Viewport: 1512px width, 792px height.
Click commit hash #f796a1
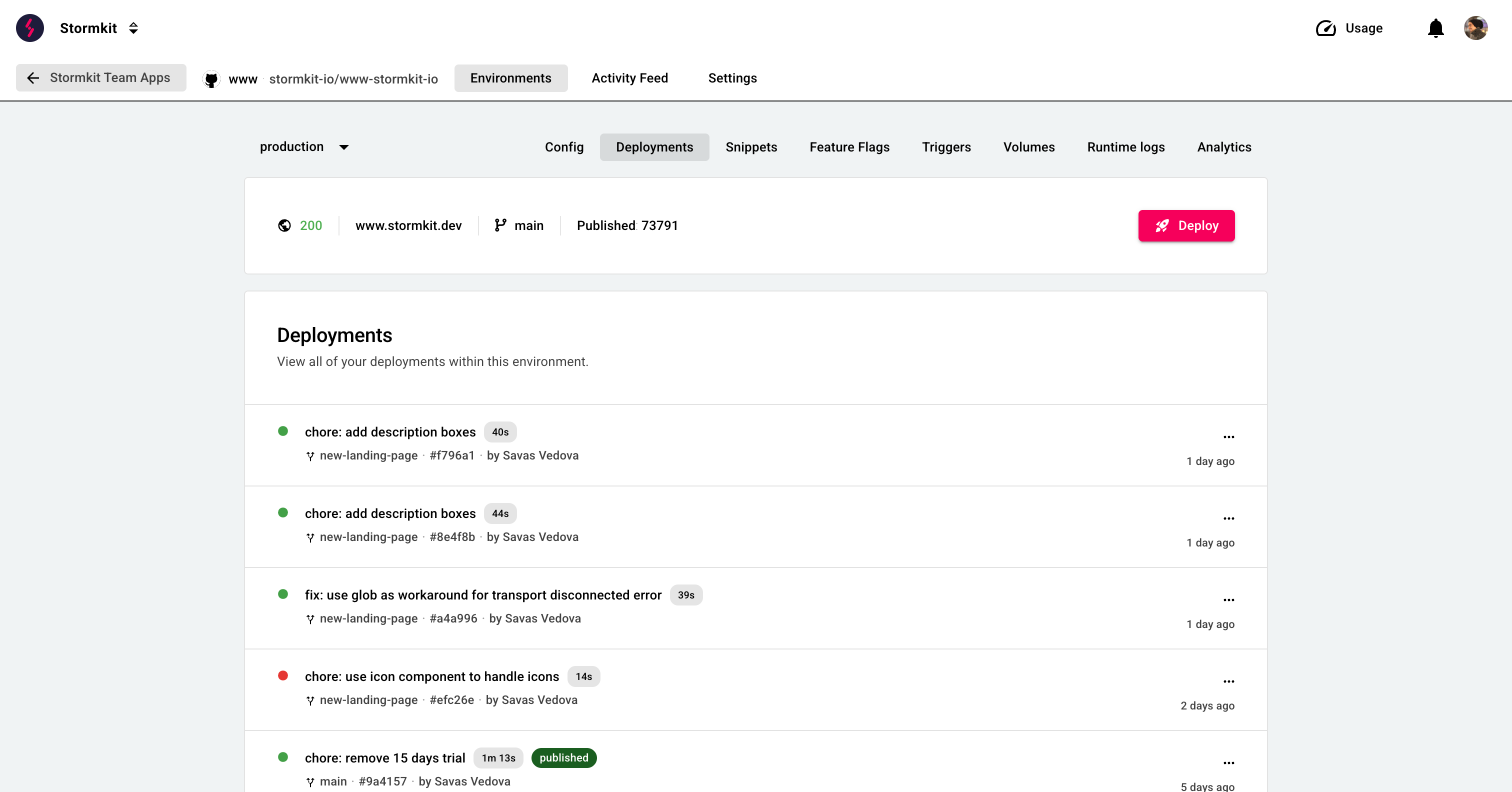click(x=451, y=455)
